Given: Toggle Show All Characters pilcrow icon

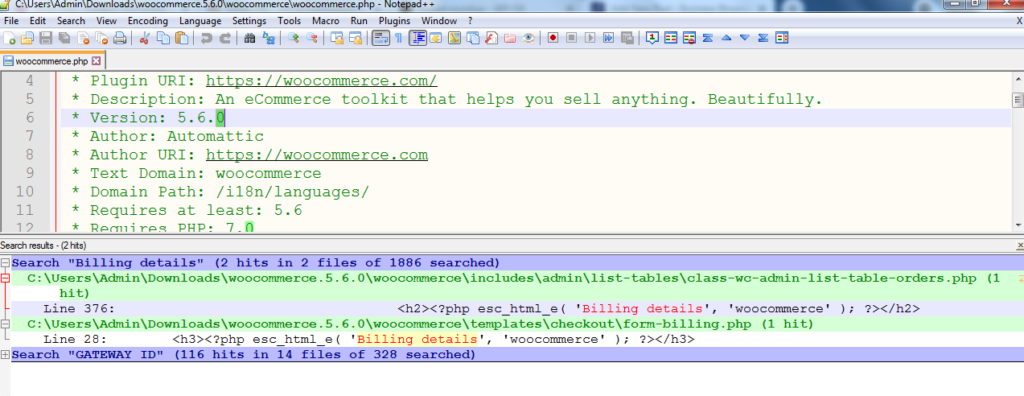Looking at the screenshot, I should pyautogui.click(x=398, y=38).
